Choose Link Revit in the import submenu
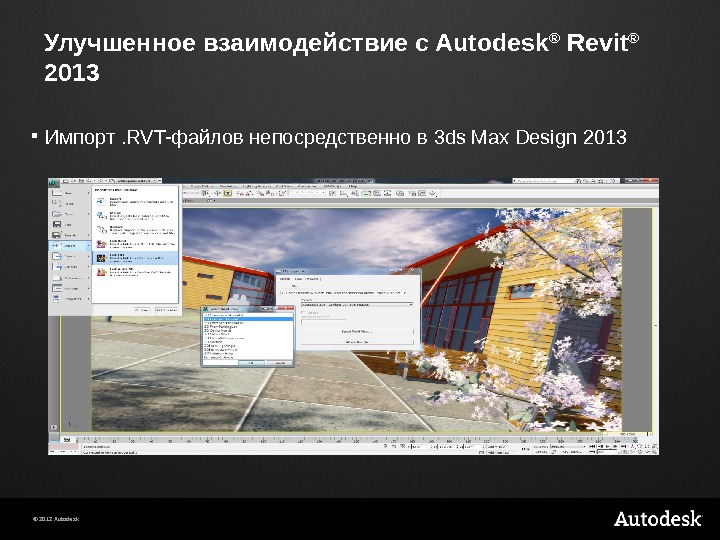Screen dimensions: 720x540 [135, 244]
